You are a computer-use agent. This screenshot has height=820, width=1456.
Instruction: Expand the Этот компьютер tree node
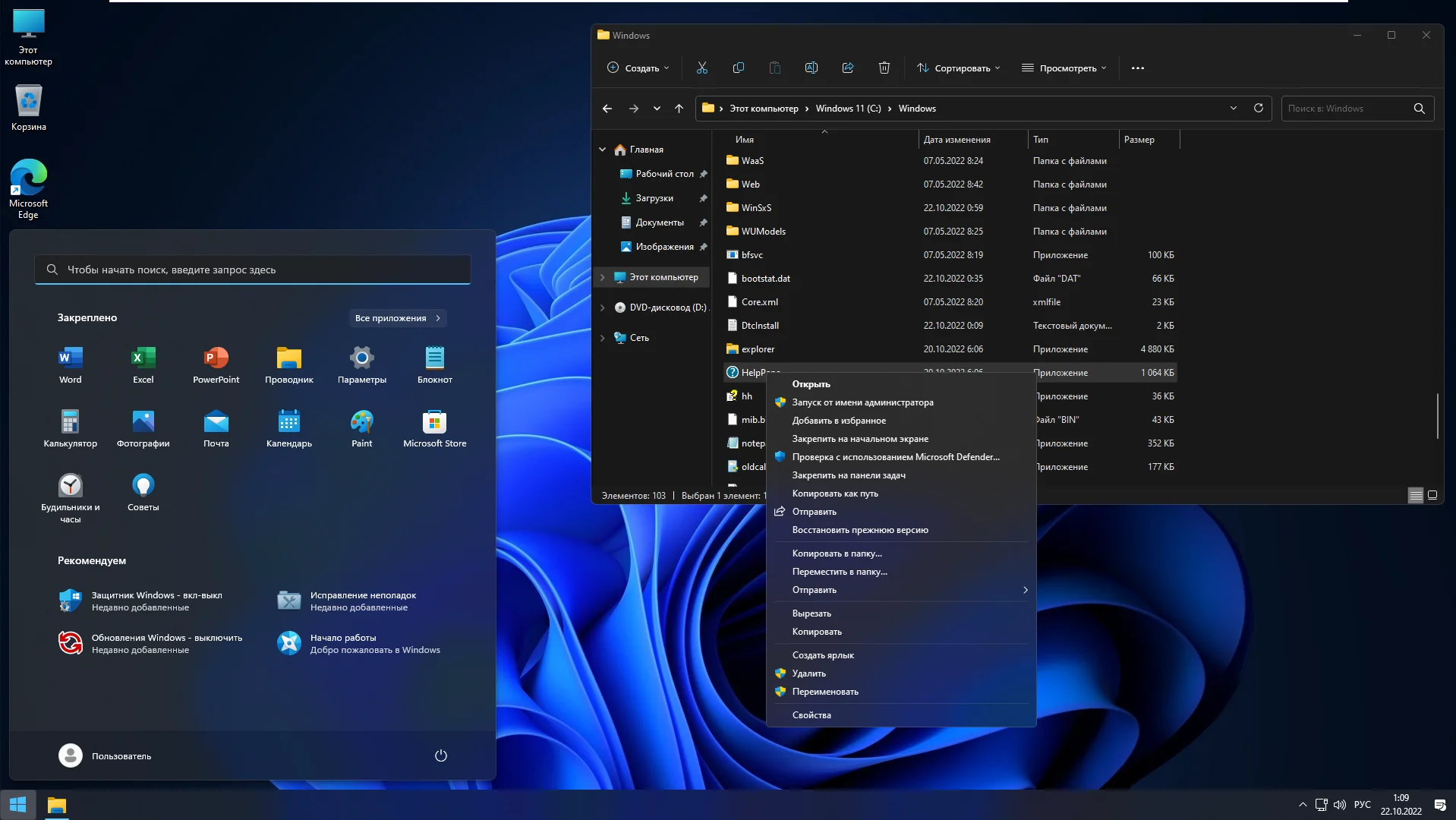click(x=603, y=277)
